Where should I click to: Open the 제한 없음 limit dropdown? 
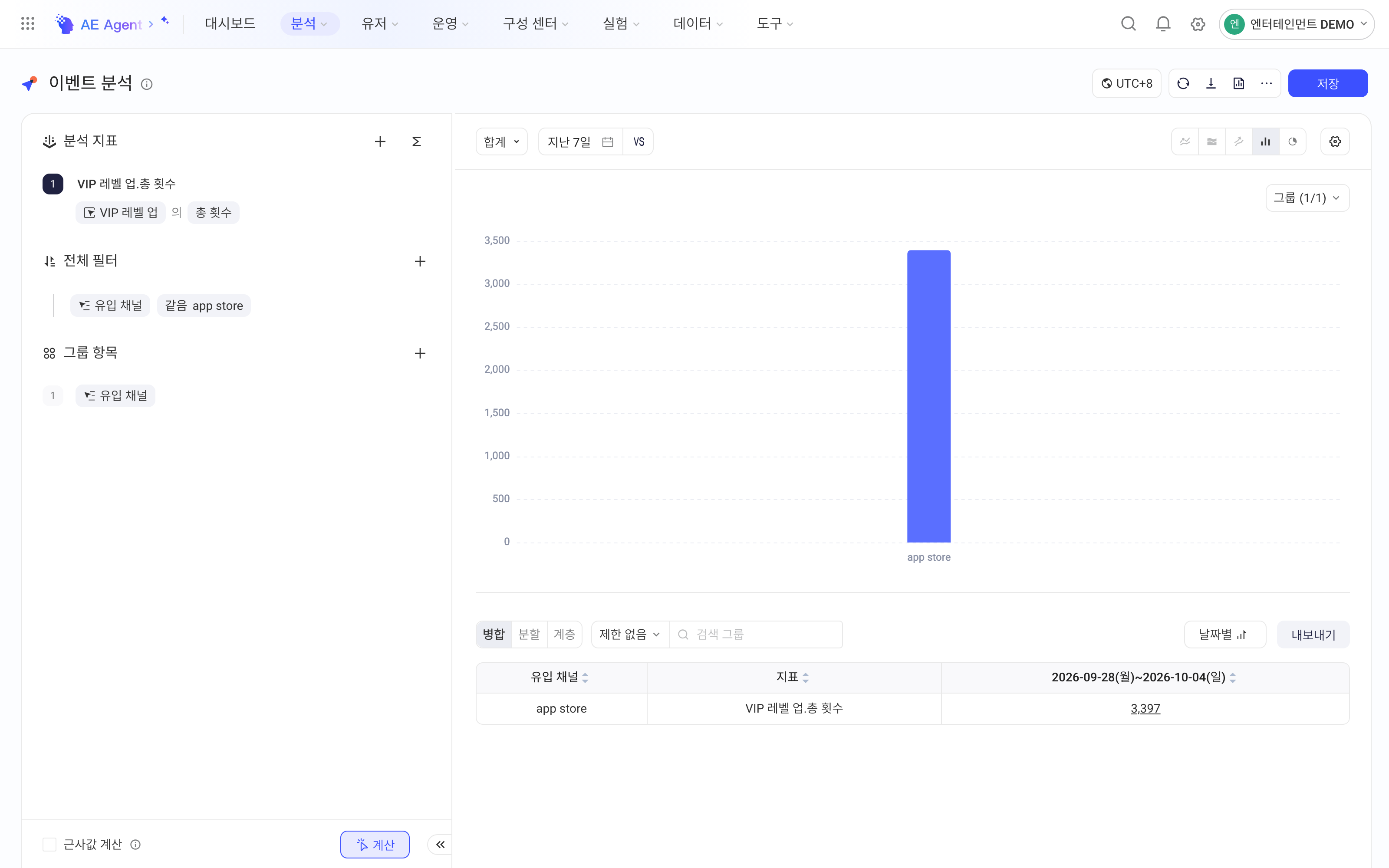[x=630, y=634]
